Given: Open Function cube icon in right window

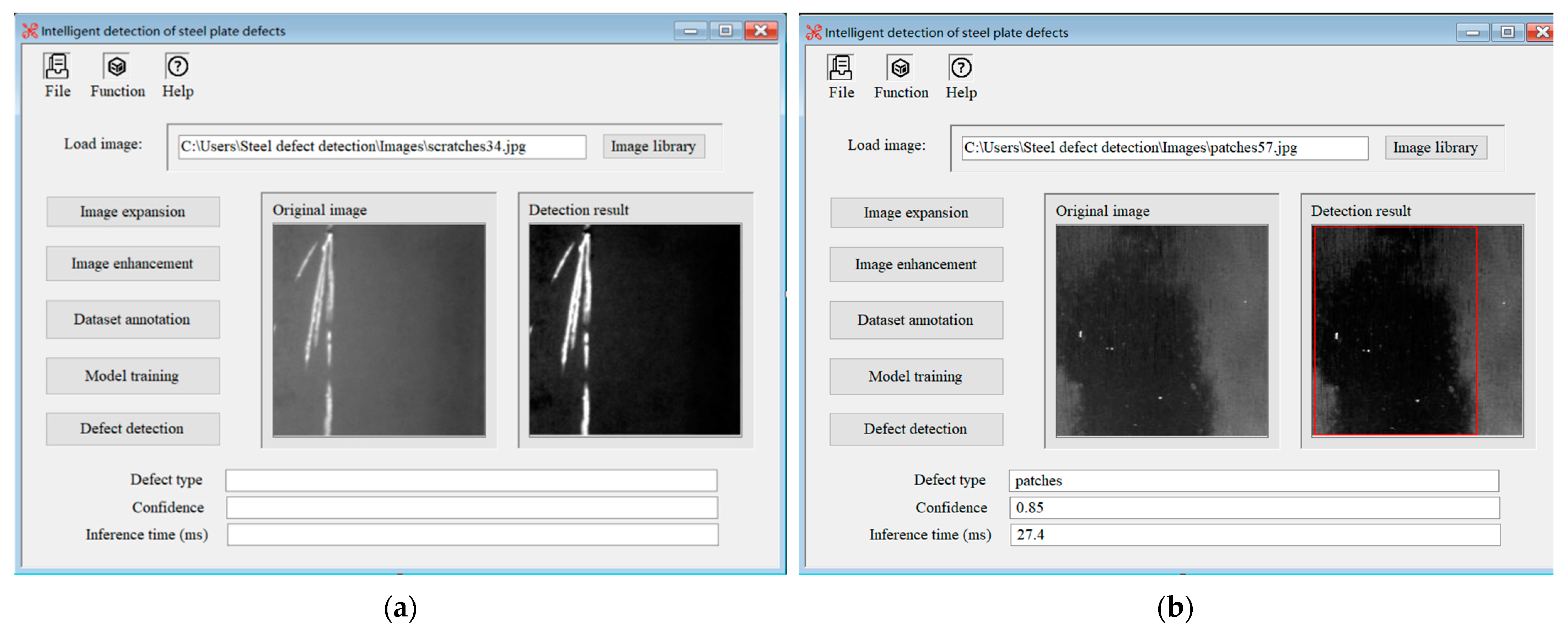Looking at the screenshot, I should [900, 68].
